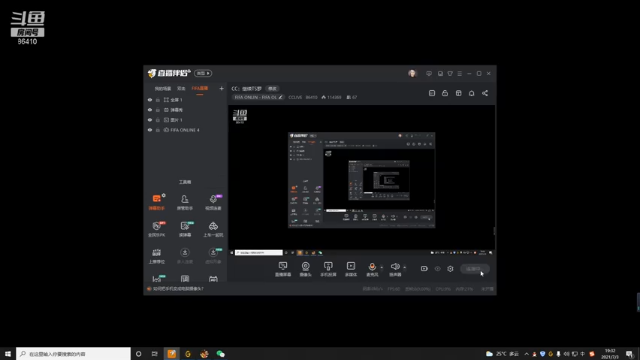Click the Windows taskbar search box
Screen dimensions: 640x360
(73, 354)
